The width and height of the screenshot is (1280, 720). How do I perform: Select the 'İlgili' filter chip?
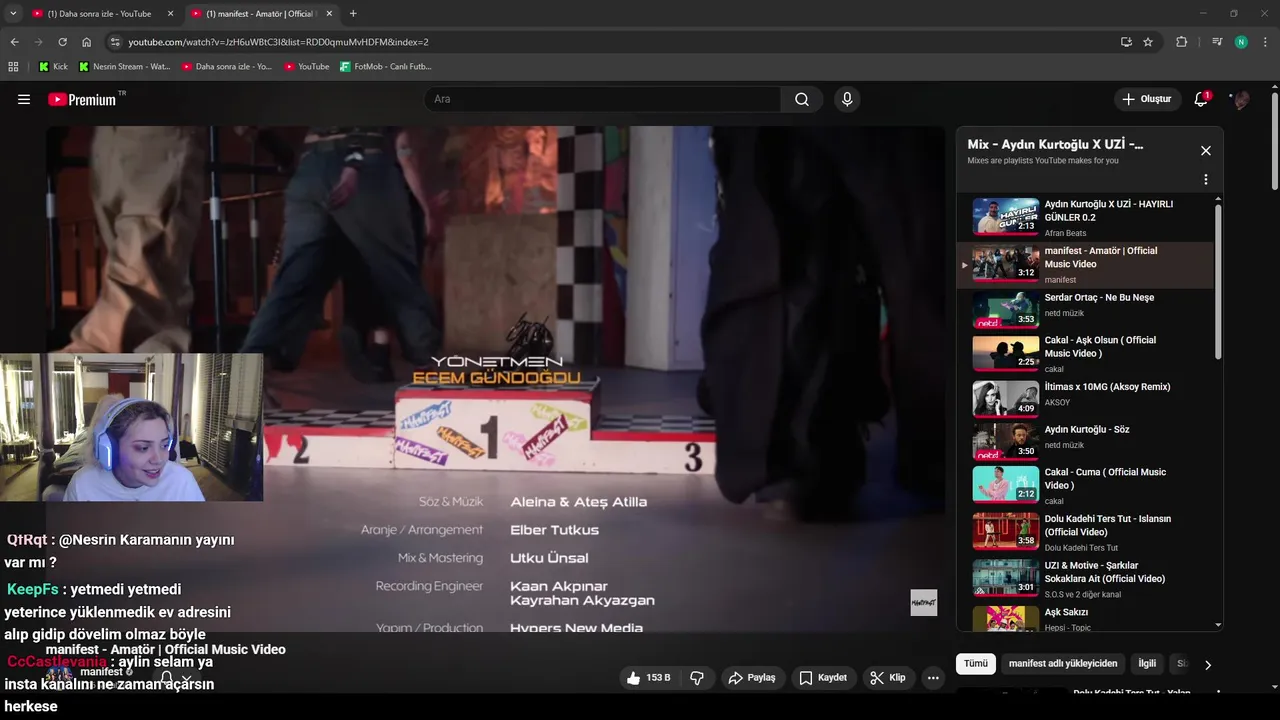(1147, 663)
